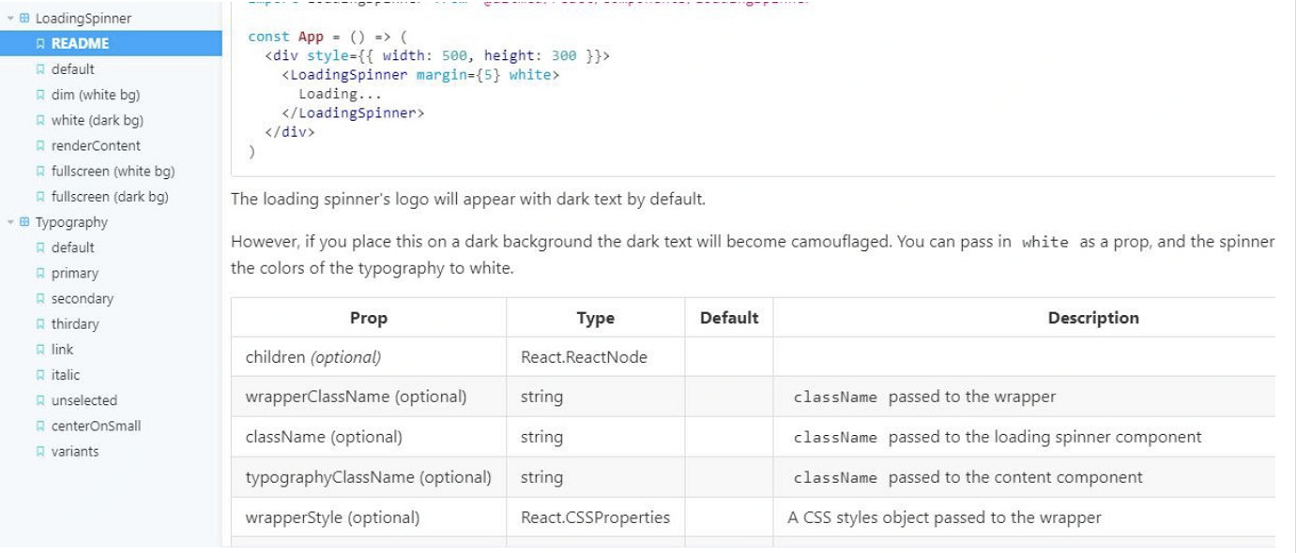
Task: Click bookmark icon beside secondary
Action: pyautogui.click(x=40, y=298)
